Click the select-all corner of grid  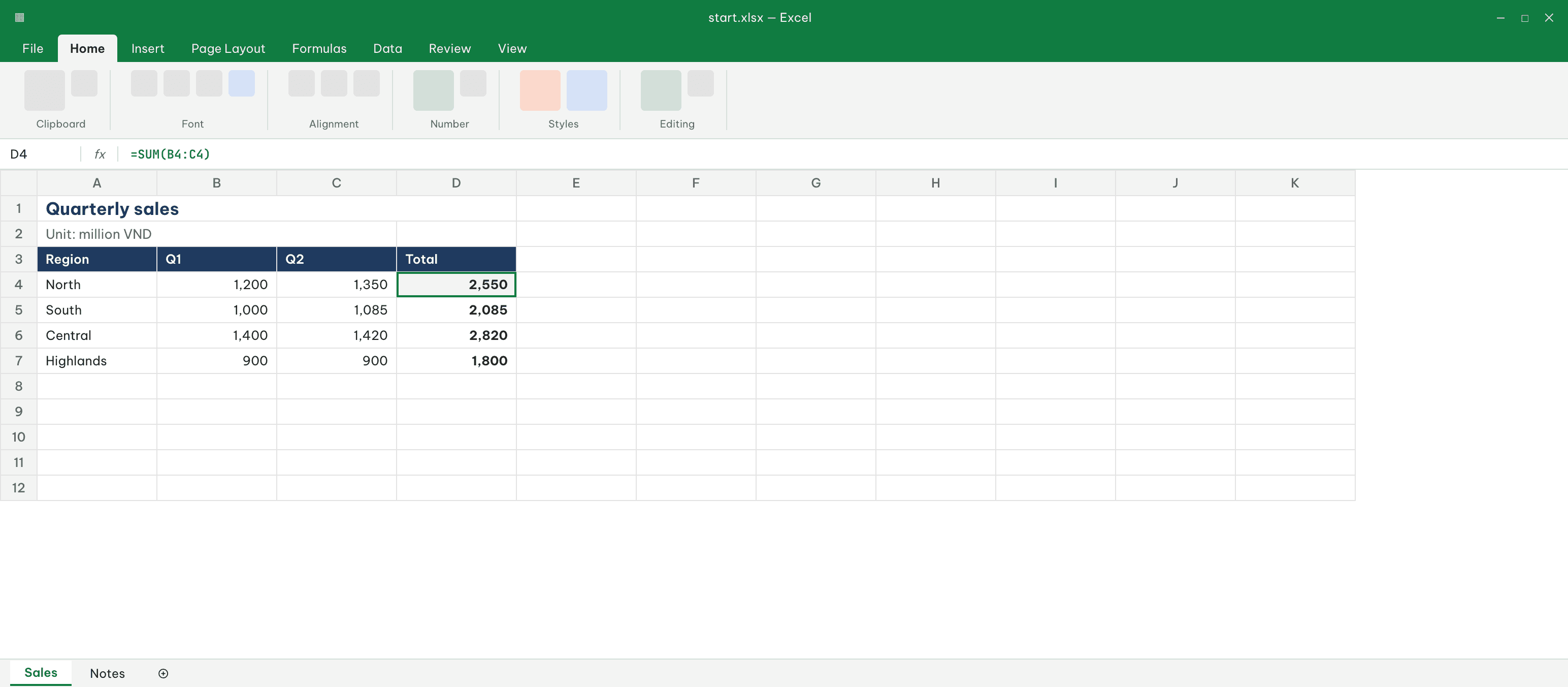pos(18,183)
